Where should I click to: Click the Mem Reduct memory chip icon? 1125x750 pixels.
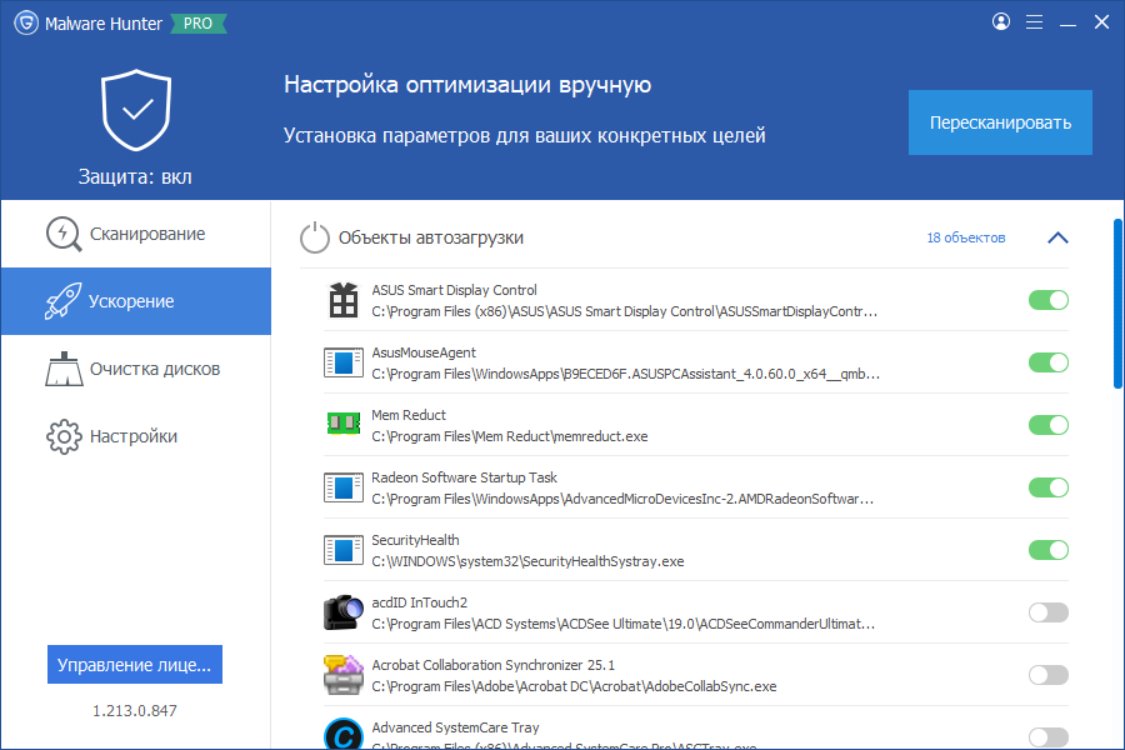[x=343, y=425]
